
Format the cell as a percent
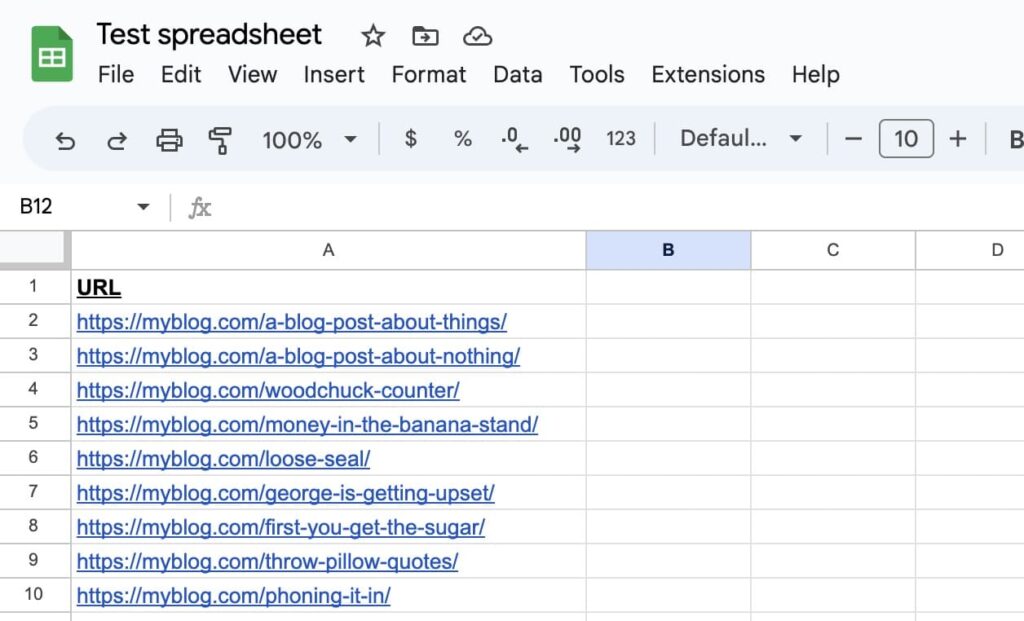click(462, 139)
